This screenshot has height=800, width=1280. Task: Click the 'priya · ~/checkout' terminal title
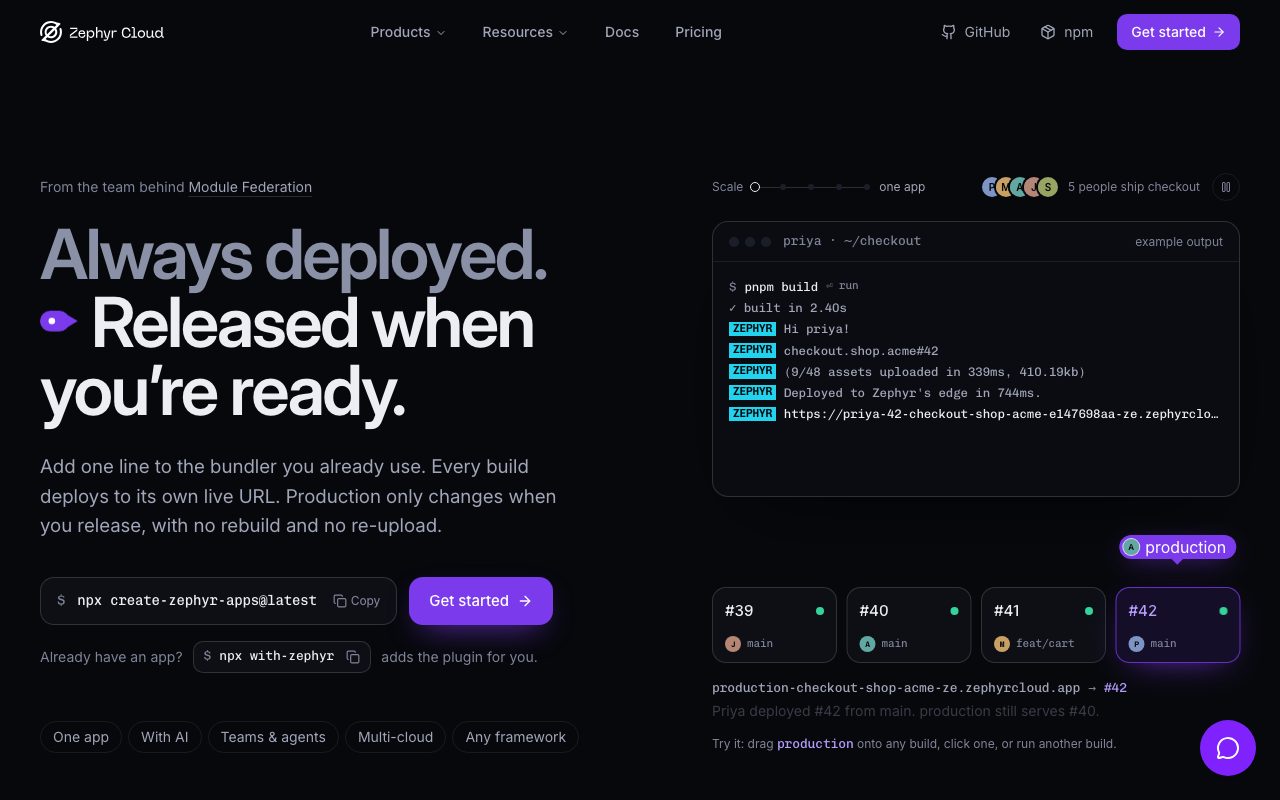[852, 241]
